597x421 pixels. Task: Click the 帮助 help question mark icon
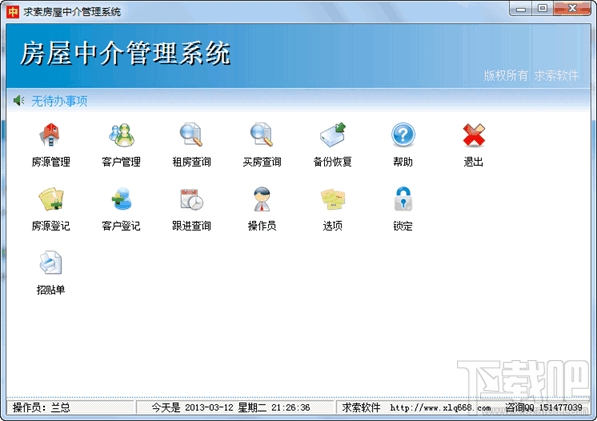[403, 135]
